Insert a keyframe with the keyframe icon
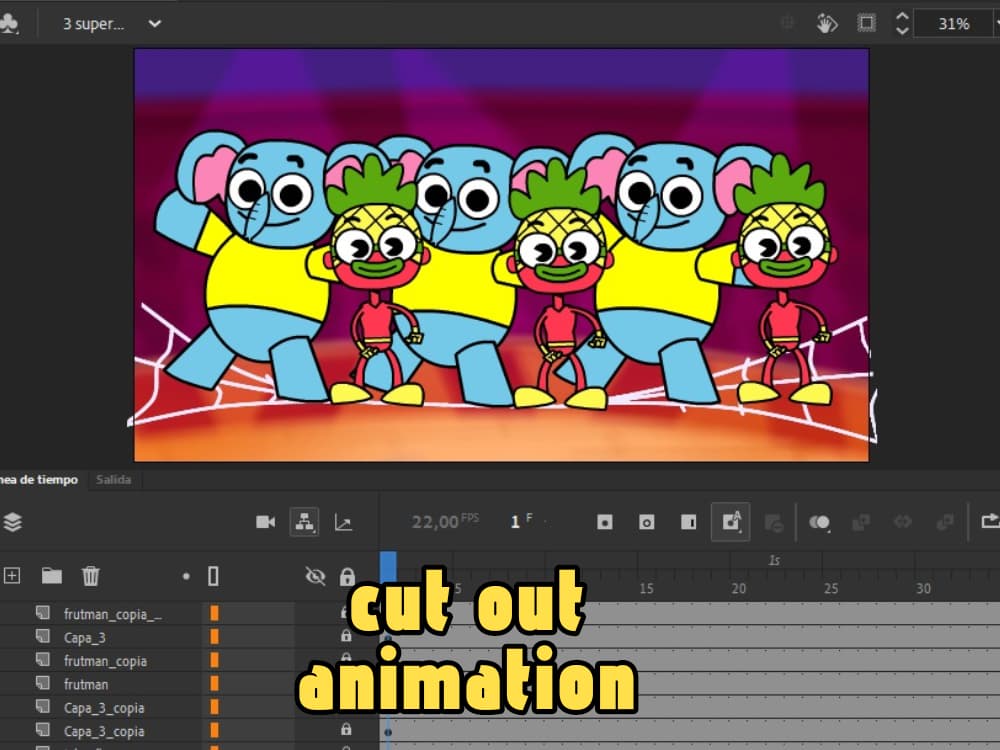This screenshot has width=1000, height=750. [x=605, y=522]
